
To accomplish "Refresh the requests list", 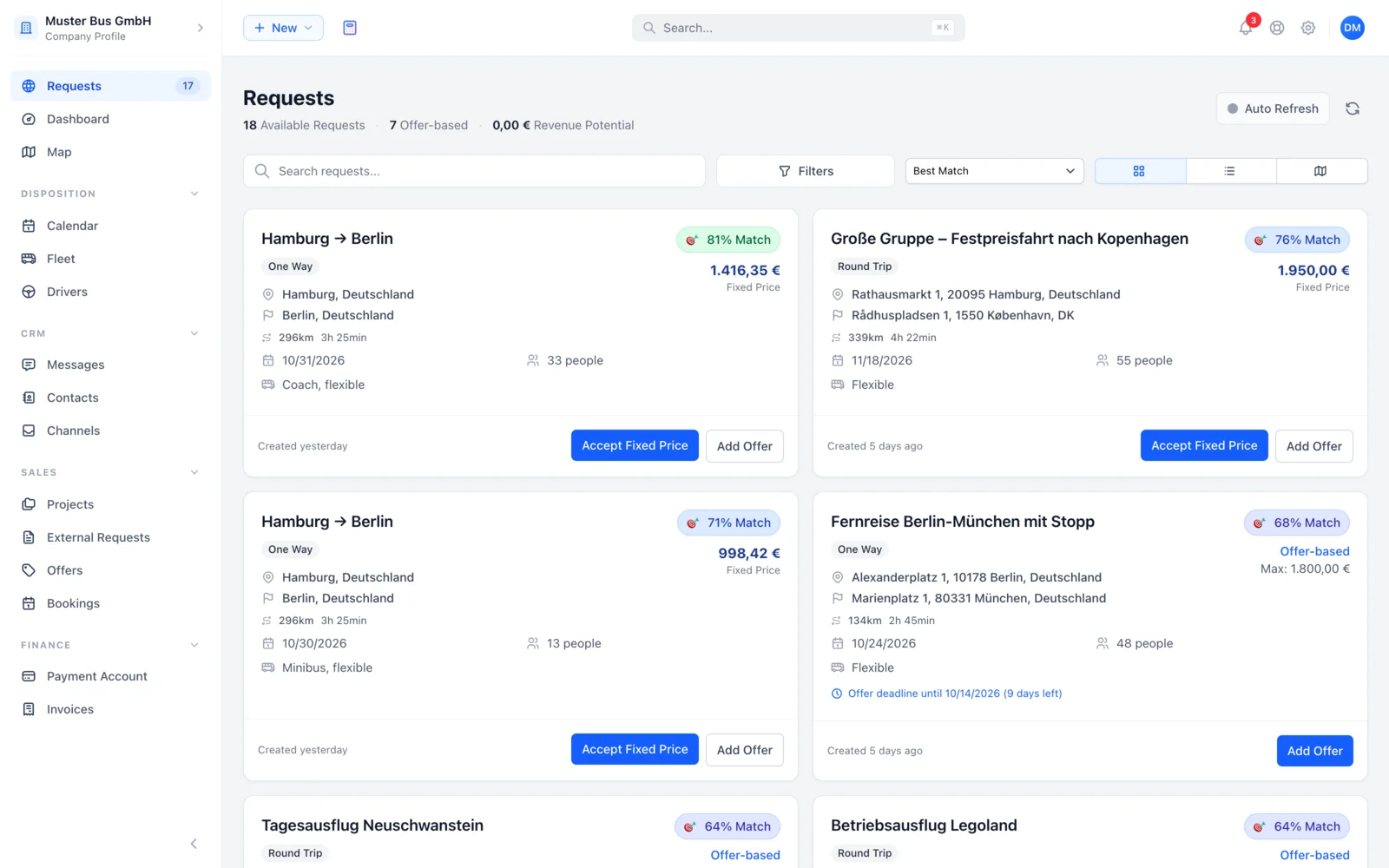I will pos(1353,108).
